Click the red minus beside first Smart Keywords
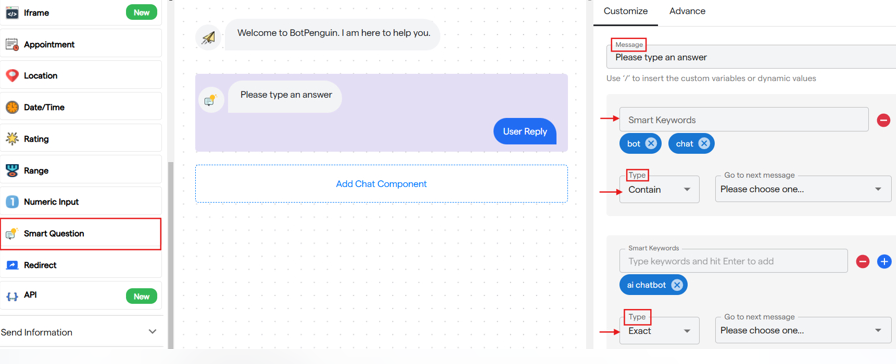This screenshot has height=364, width=896. 883,120
